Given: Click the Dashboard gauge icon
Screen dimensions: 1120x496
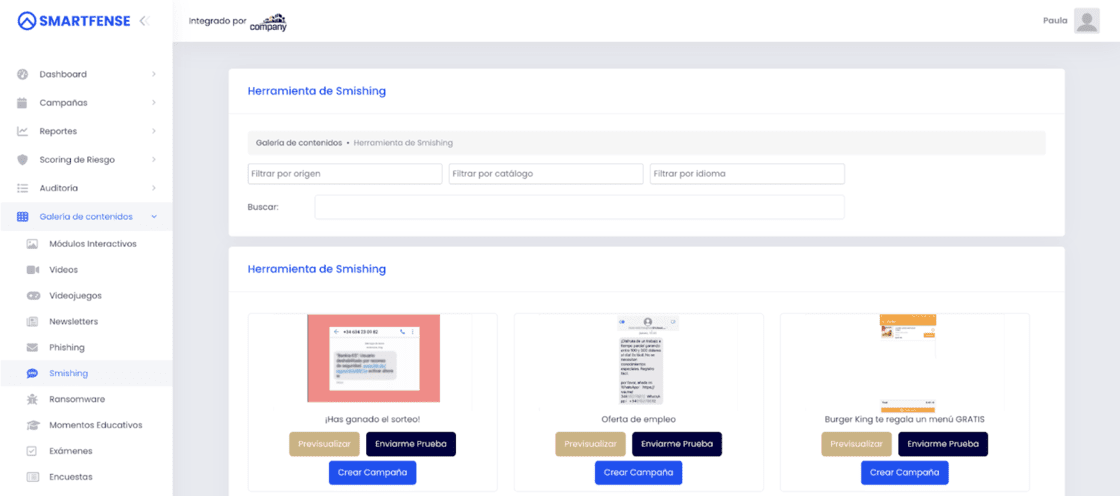Looking at the screenshot, I should 22,74.
